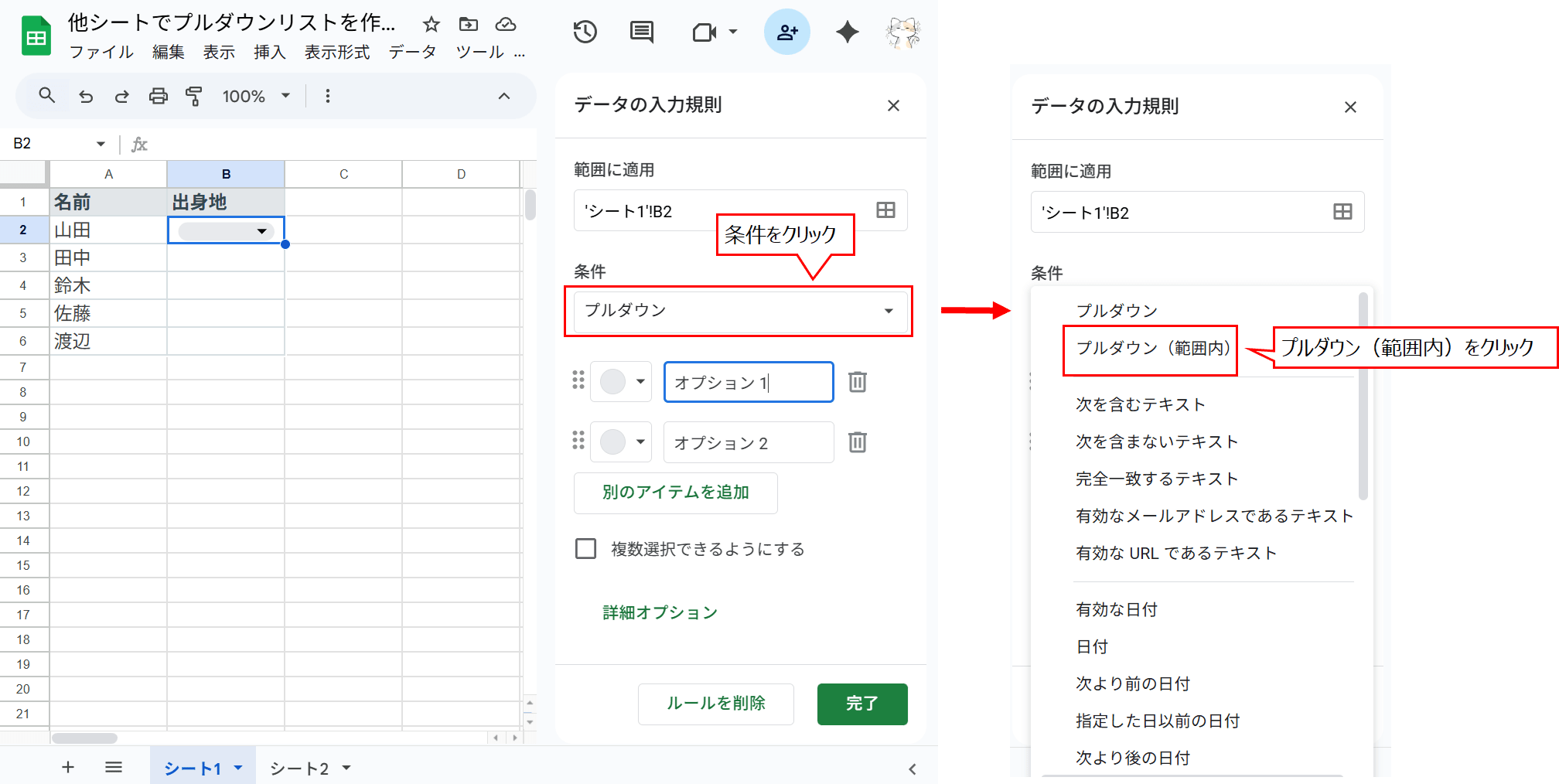Screen dimensions: 1559x784
Task: Delete オプション 2 with its trash icon
Action: pos(857,441)
